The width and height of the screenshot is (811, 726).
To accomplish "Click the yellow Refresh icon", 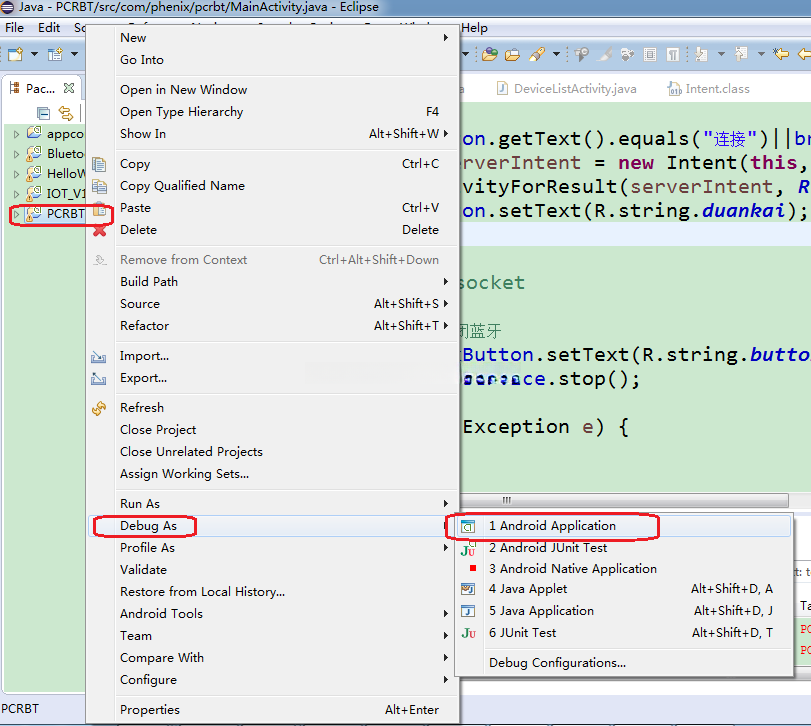I will click(x=99, y=408).
